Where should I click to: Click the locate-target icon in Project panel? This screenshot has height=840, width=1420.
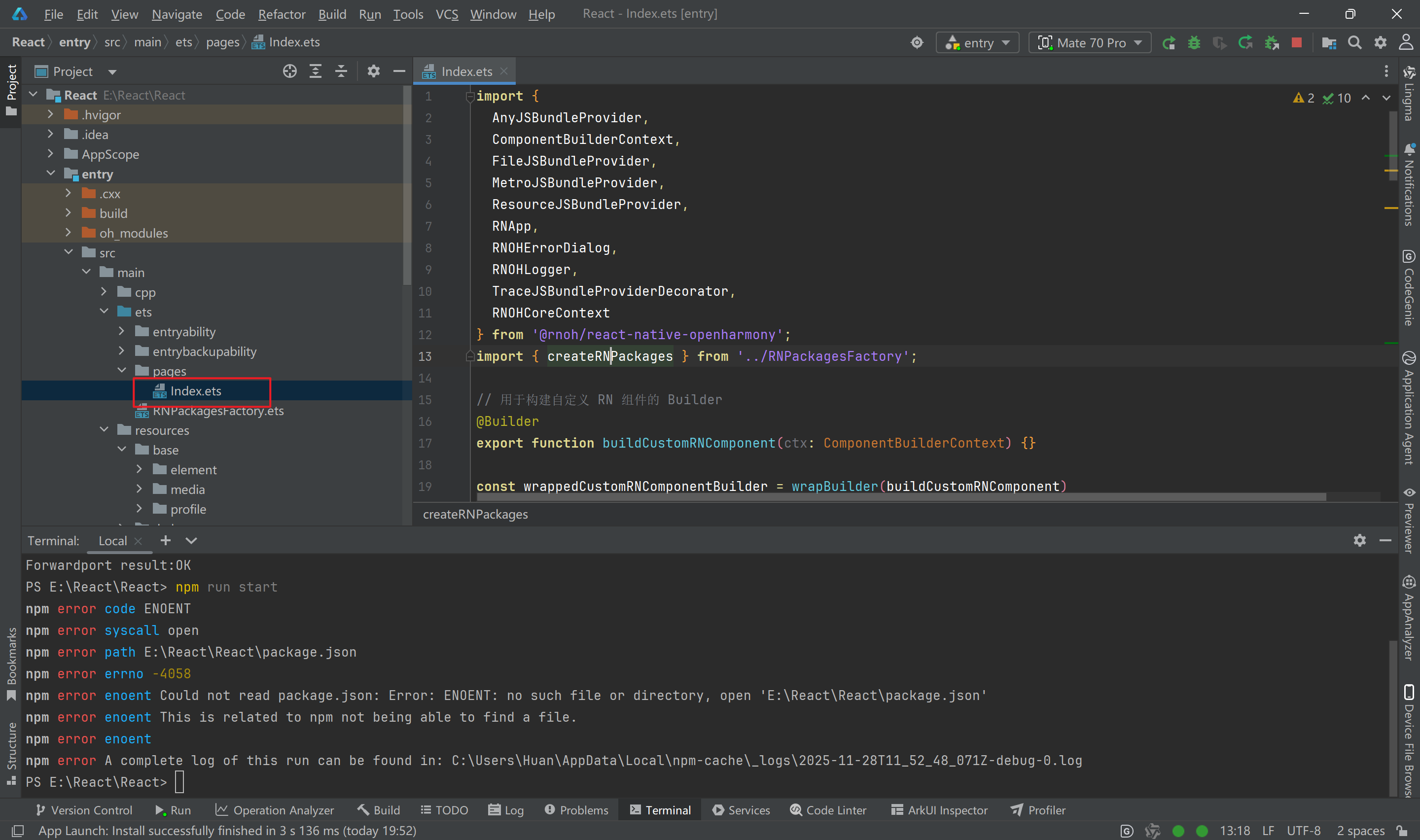pyautogui.click(x=290, y=71)
